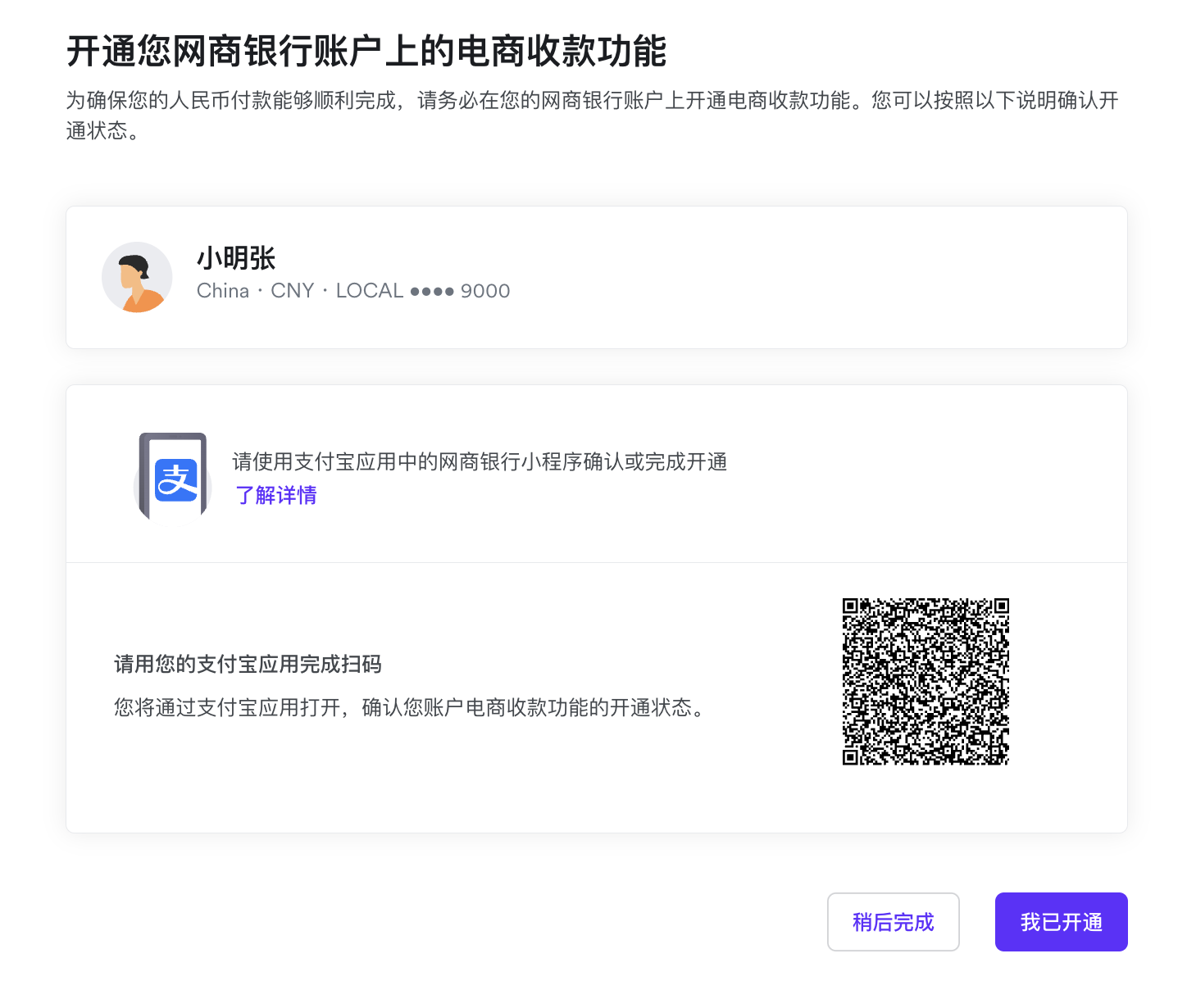Click the account details China · CNY · LOCAL 9000
Screen dimensions: 1187x1008
coord(353,291)
